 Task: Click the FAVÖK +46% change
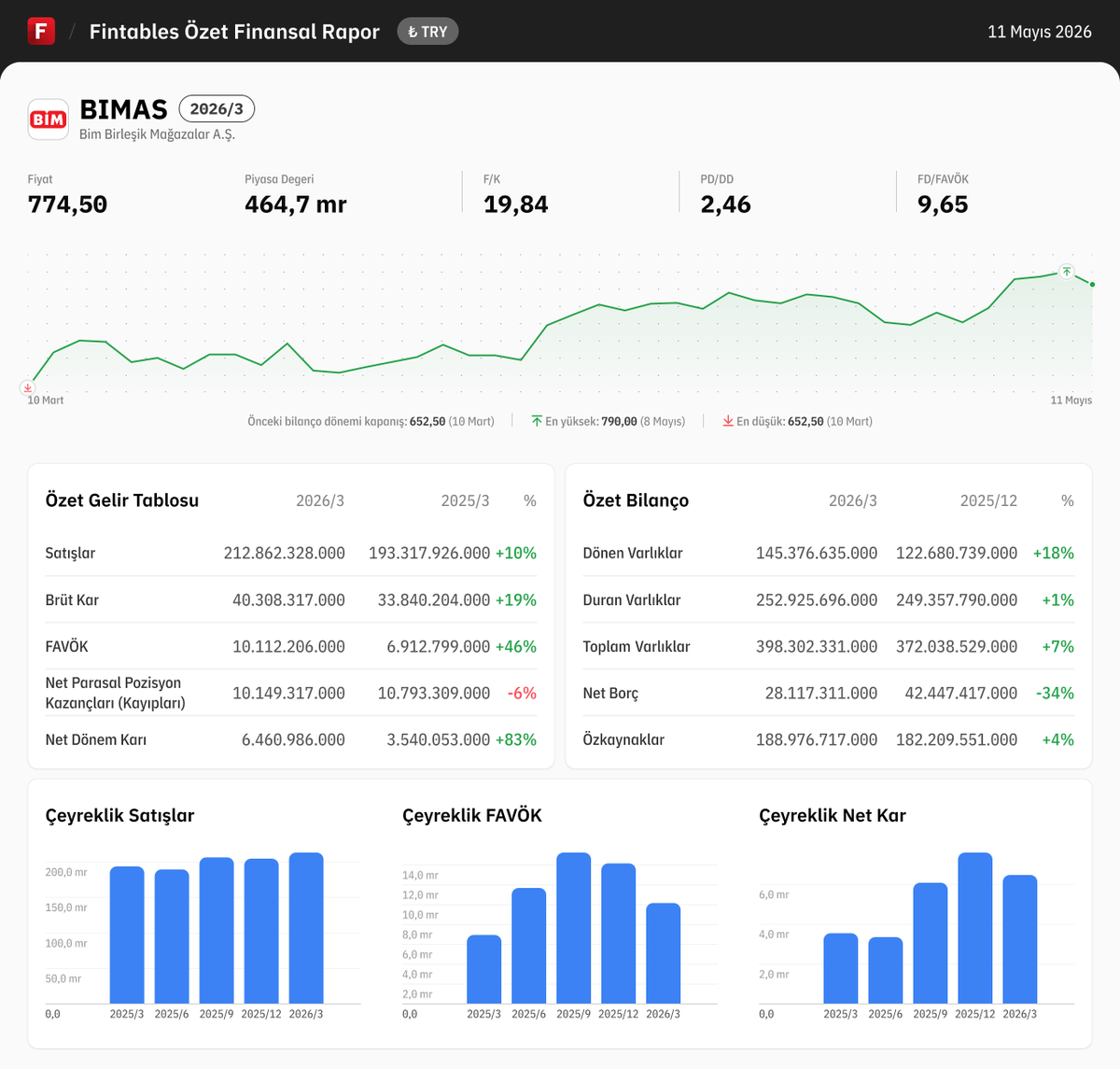pos(516,646)
